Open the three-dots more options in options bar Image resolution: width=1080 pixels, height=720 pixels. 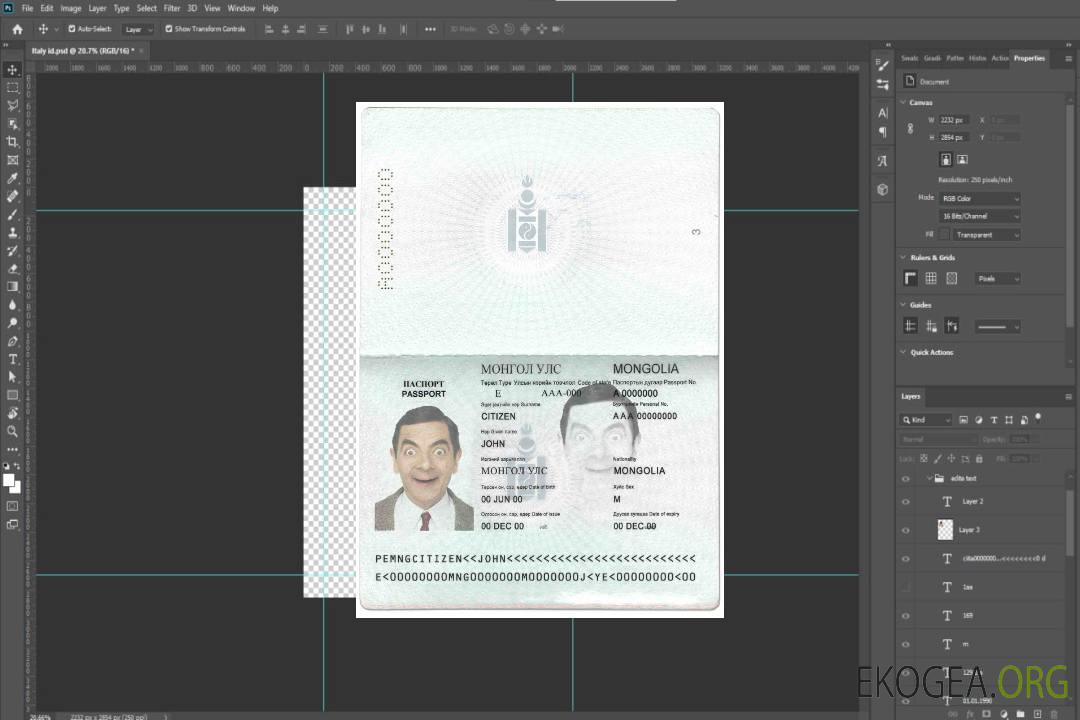(x=430, y=29)
